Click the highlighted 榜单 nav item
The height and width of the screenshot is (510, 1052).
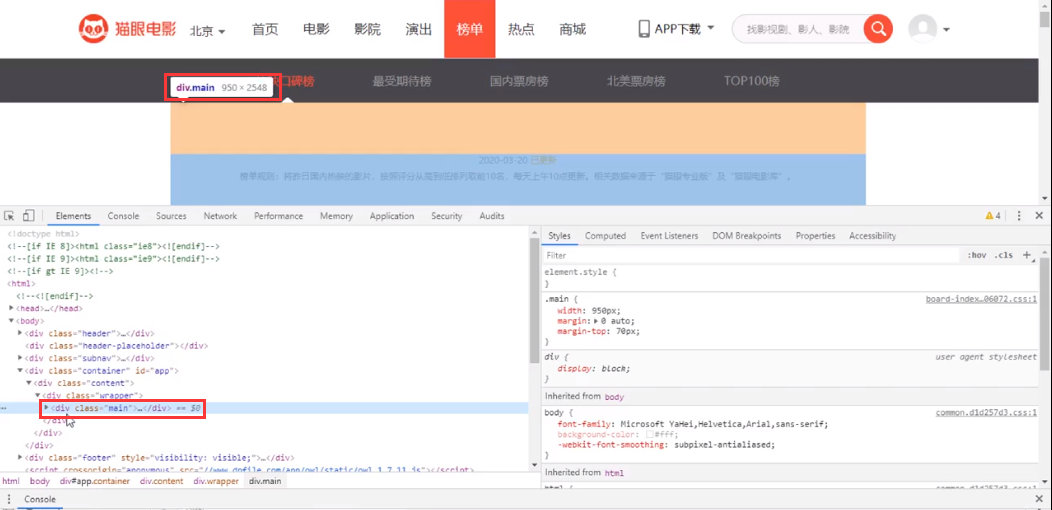(470, 29)
